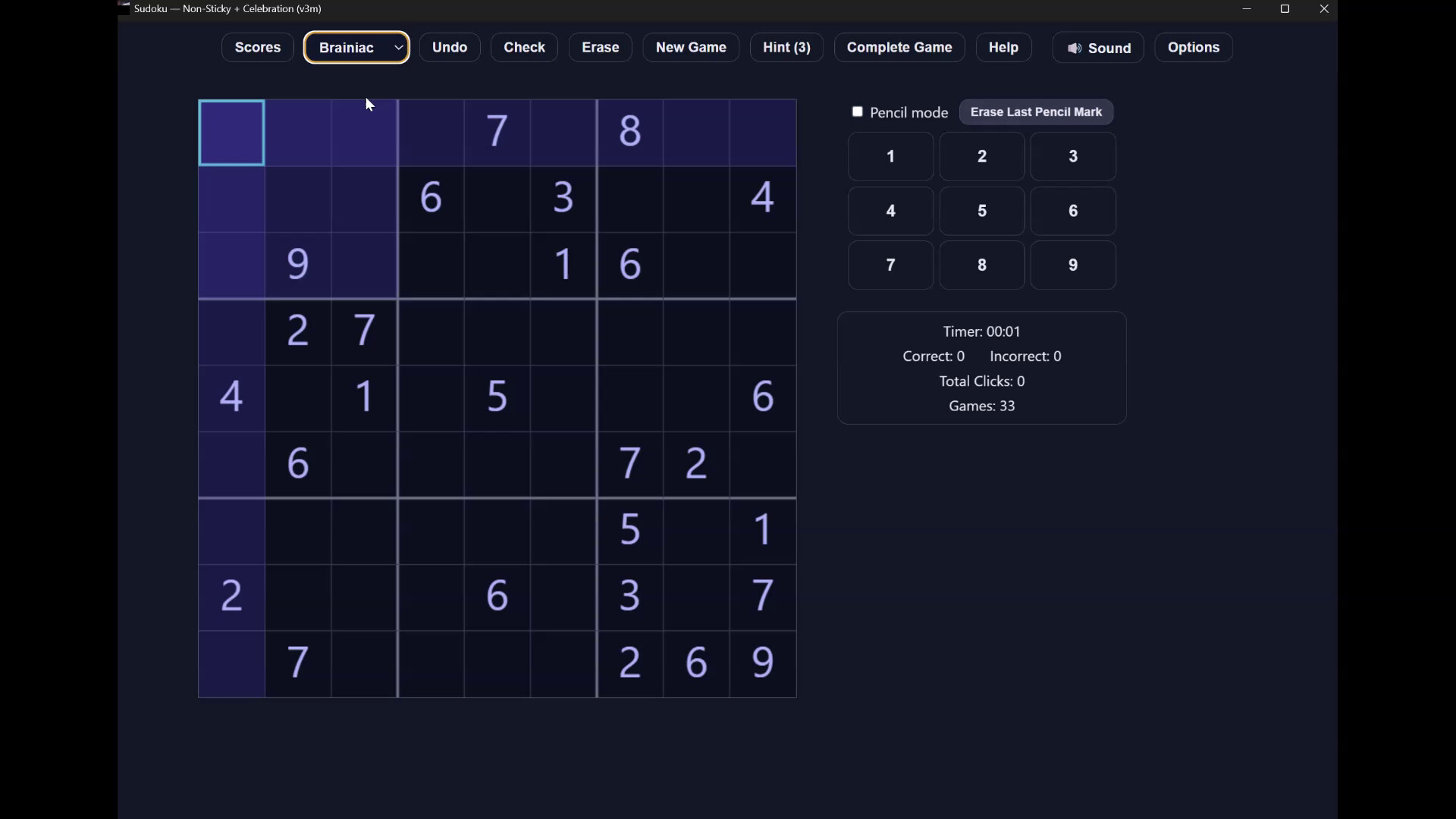
Task: Select number 3 on the number pad
Action: (x=1073, y=156)
